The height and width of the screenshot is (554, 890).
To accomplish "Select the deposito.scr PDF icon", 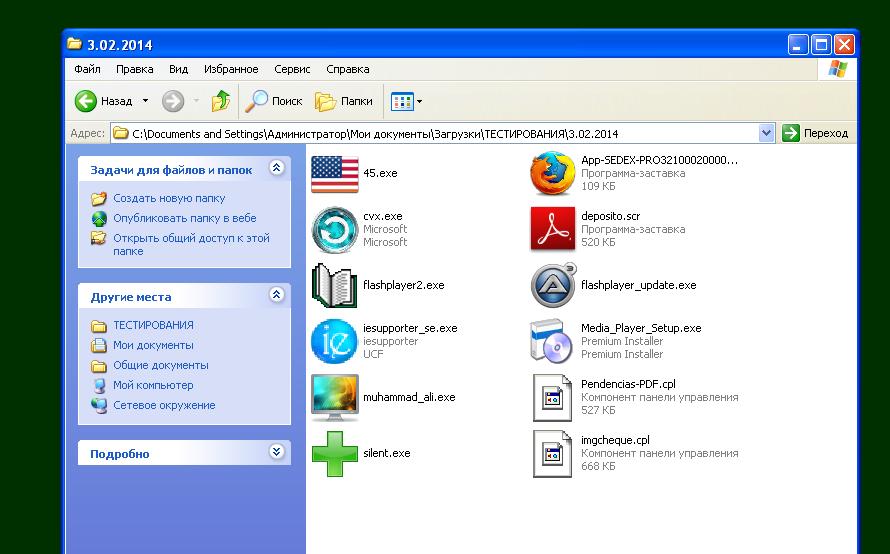I will (x=553, y=229).
